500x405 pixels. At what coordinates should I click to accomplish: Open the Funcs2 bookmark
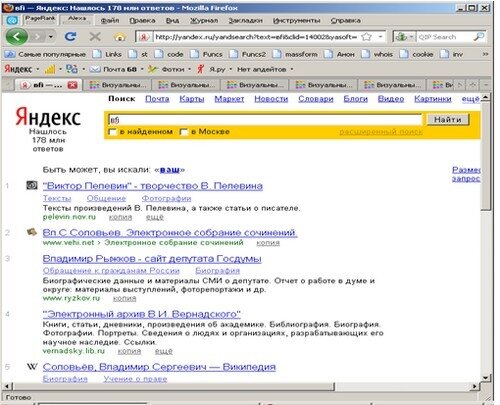click(x=248, y=54)
